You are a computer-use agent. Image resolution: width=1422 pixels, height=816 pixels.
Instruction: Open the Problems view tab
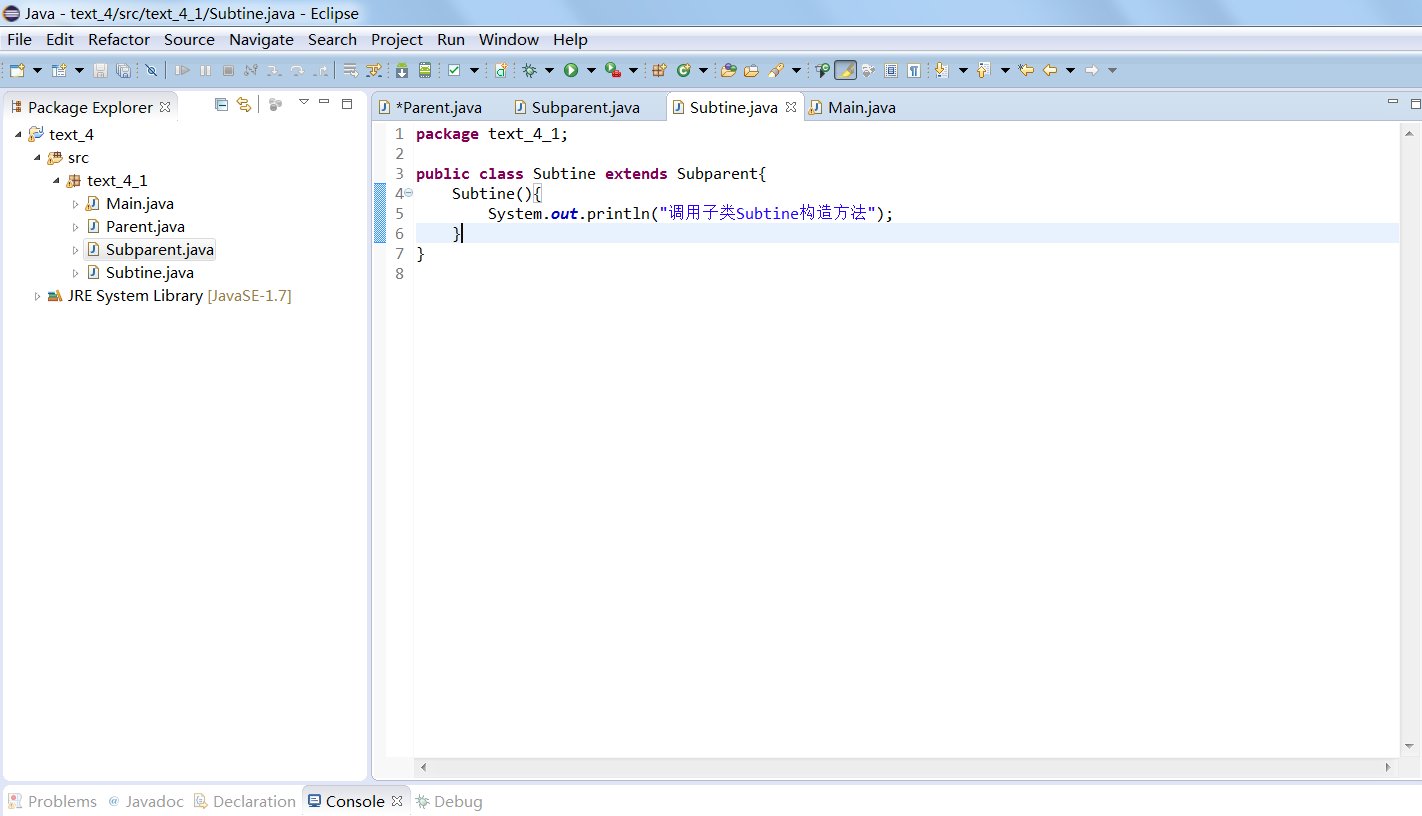click(x=62, y=801)
